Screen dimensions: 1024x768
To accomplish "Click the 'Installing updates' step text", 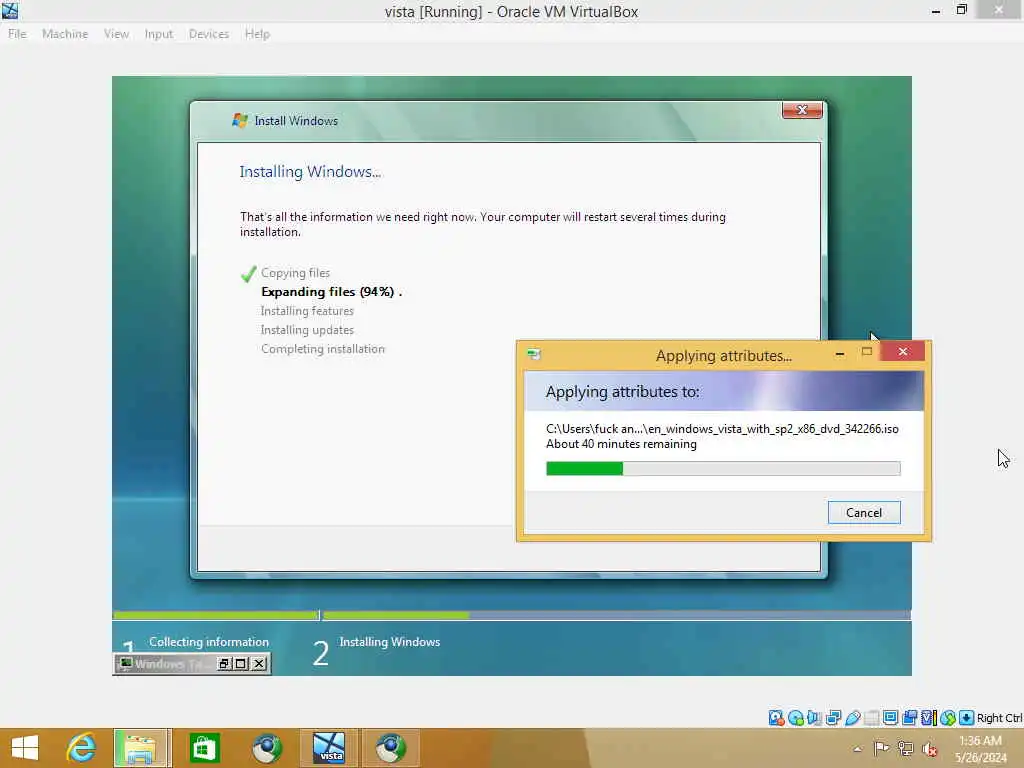I will coord(307,330).
